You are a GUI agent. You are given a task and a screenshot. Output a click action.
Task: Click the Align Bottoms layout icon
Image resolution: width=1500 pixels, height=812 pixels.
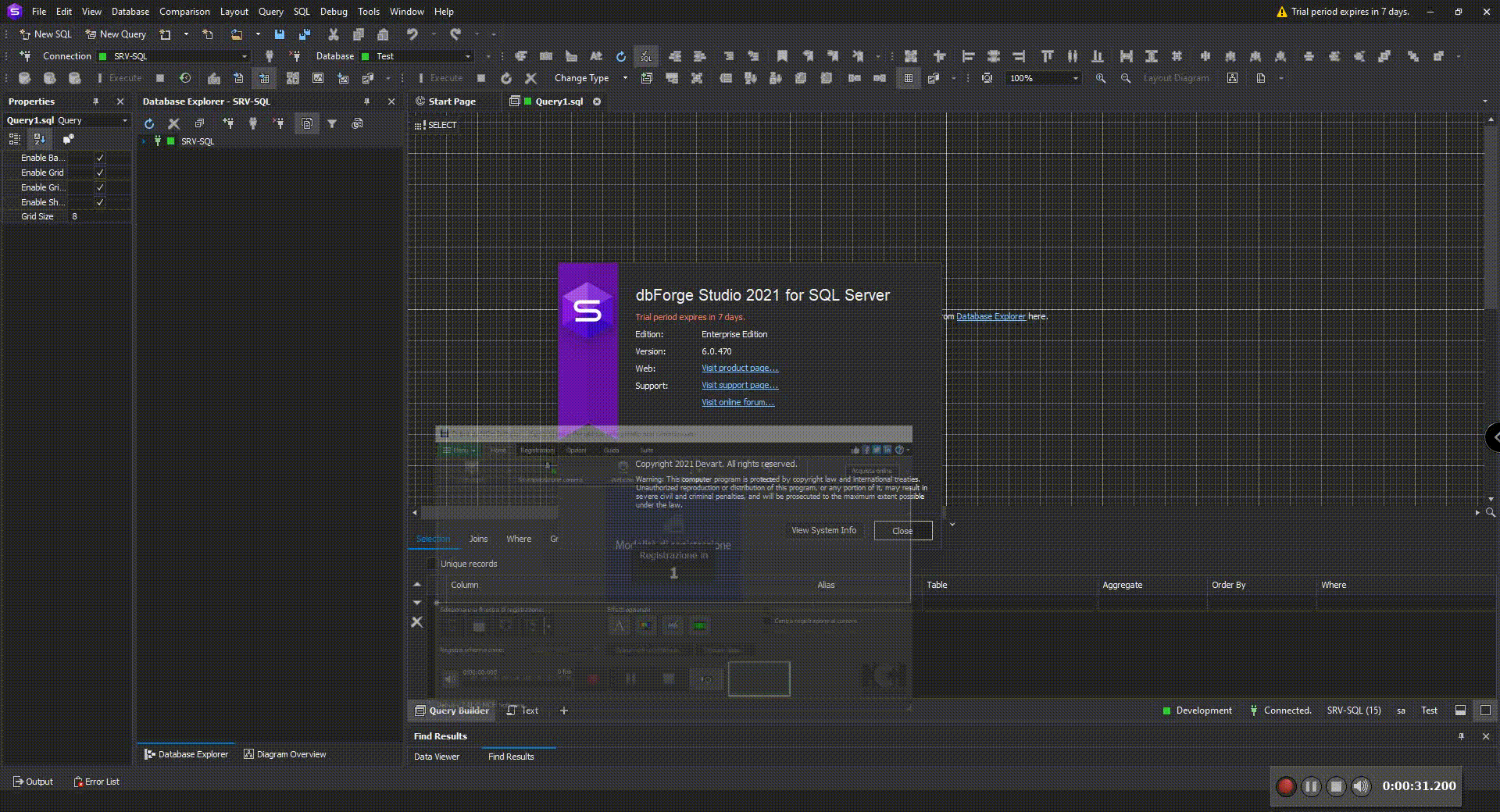click(x=1098, y=56)
